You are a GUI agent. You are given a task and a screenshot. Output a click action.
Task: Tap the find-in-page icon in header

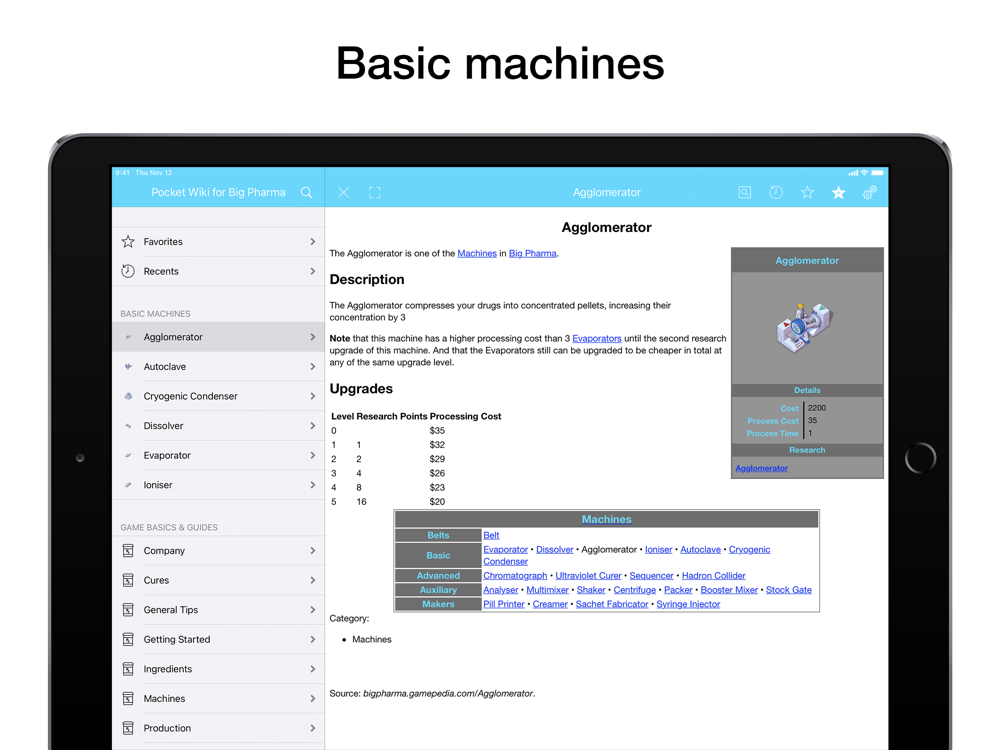[744, 193]
